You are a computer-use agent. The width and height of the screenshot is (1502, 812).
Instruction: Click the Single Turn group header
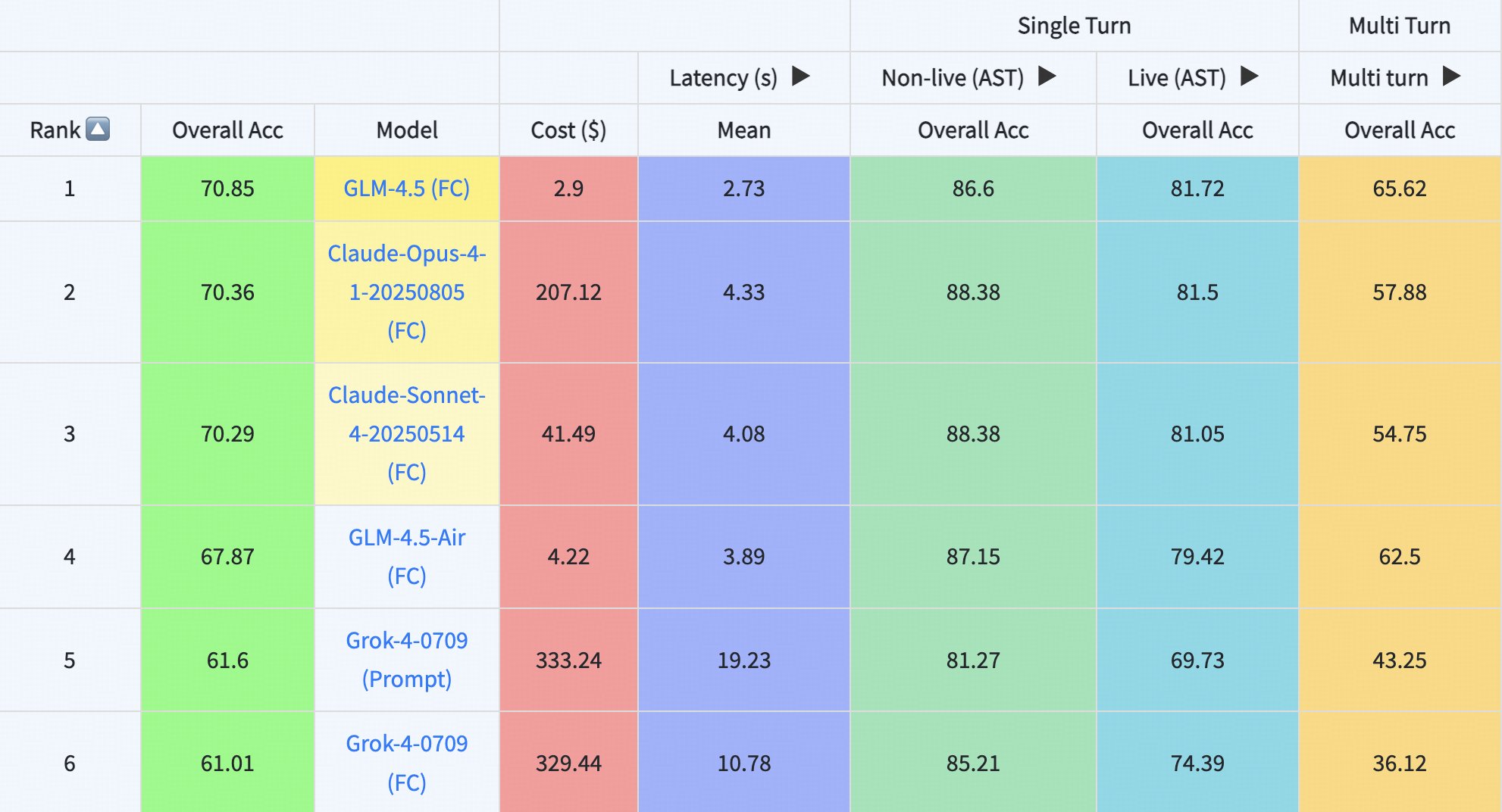click(x=1074, y=25)
